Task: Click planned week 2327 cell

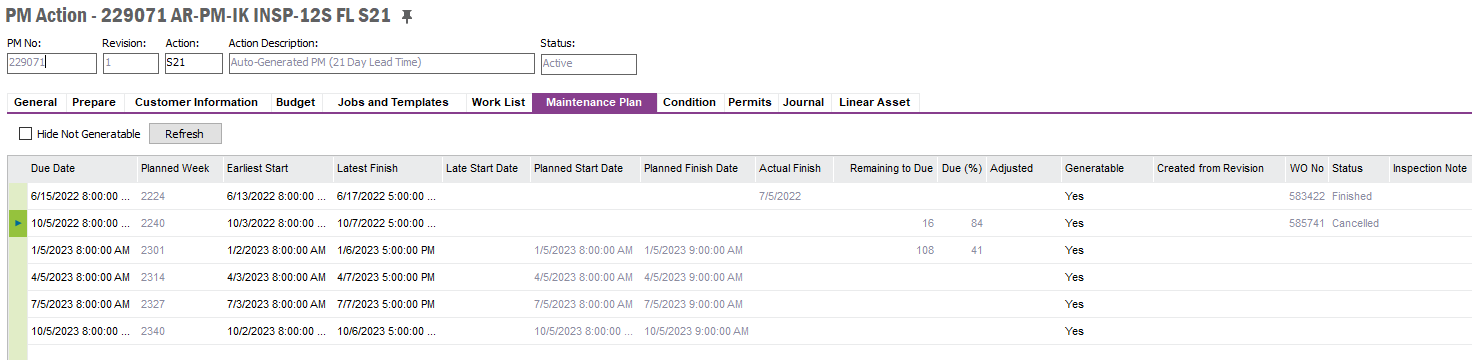Action: coord(180,304)
